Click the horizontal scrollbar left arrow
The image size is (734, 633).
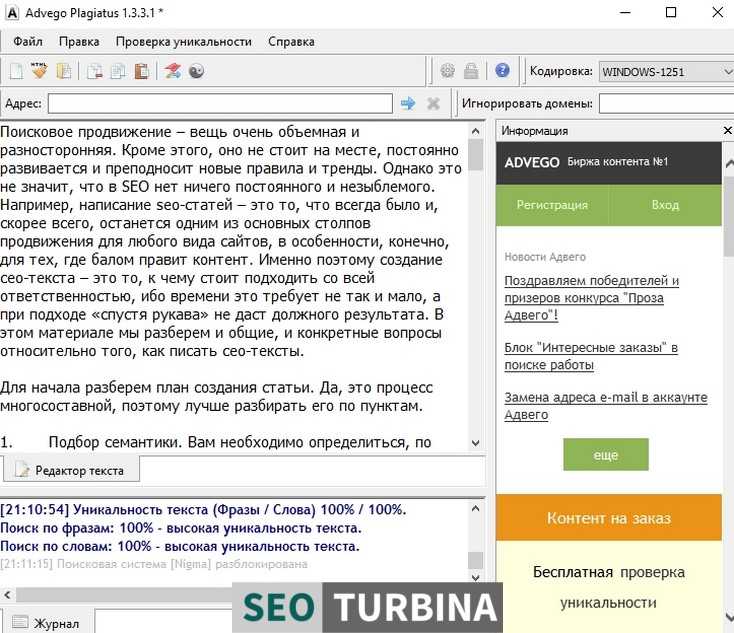(x=7, y=595)
